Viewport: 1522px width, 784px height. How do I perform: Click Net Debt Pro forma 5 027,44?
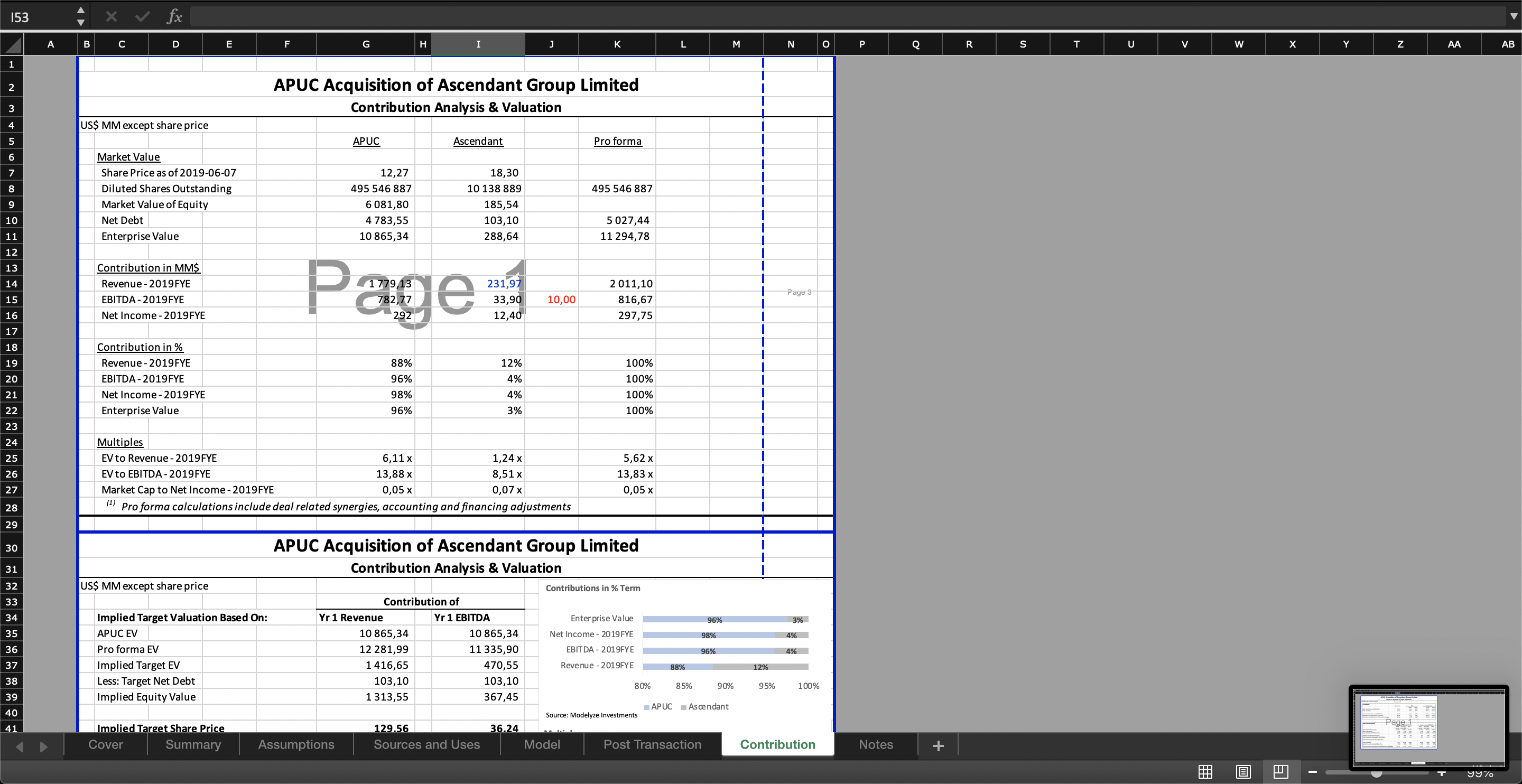click(617, 220)
